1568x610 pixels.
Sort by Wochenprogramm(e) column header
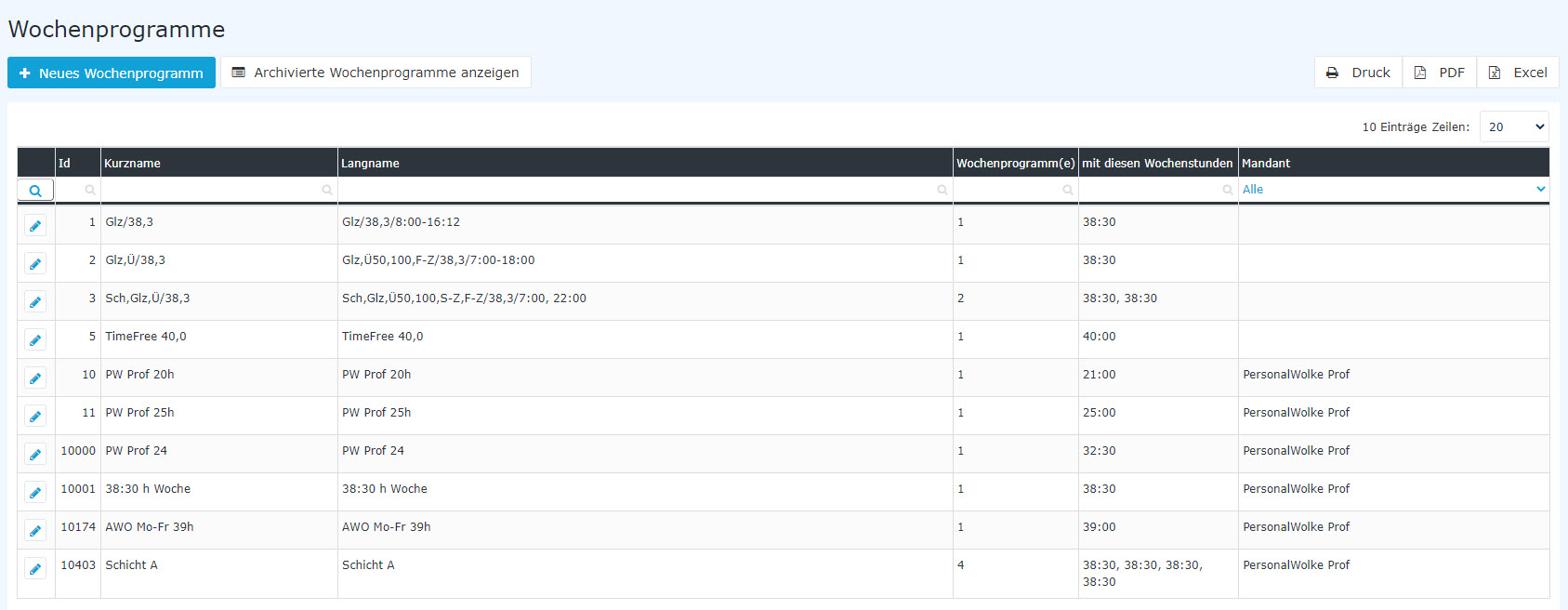pos(1015,164)
